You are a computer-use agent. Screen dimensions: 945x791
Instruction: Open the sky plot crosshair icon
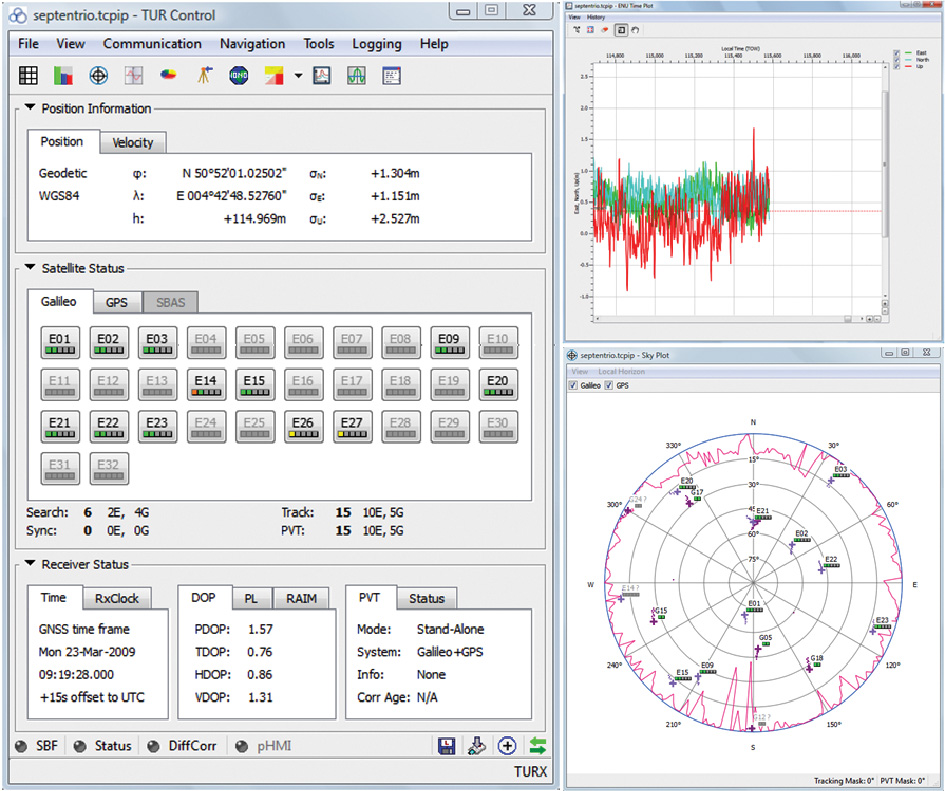click(98, 75)
